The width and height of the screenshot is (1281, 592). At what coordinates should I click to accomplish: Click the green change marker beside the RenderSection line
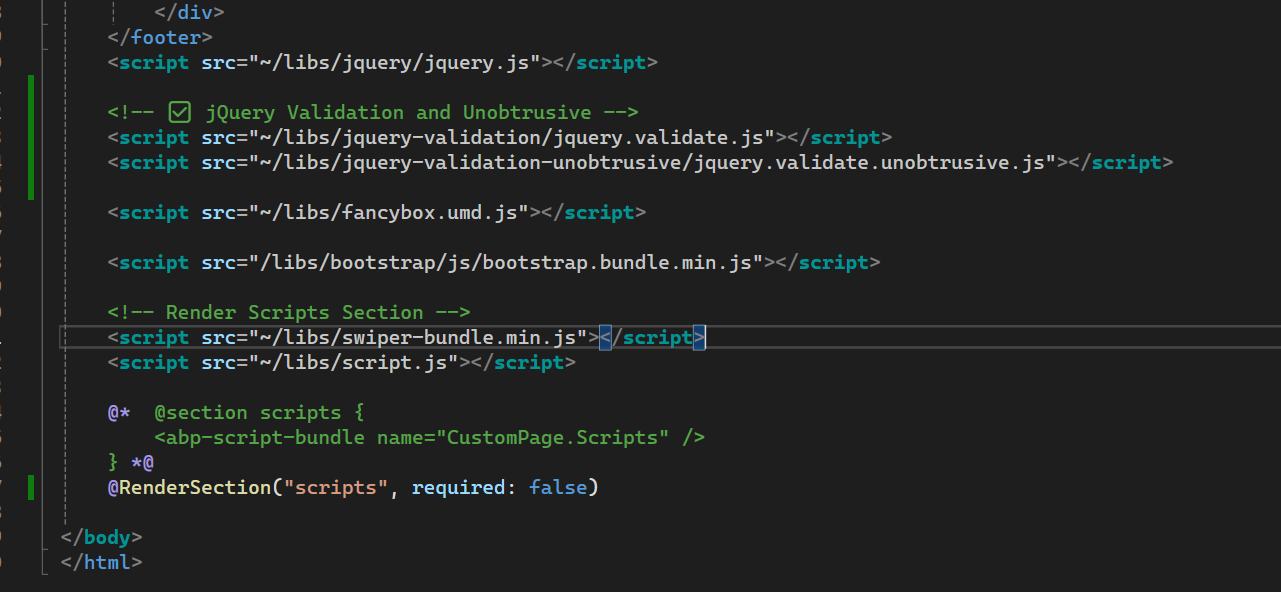coord(31,487)
